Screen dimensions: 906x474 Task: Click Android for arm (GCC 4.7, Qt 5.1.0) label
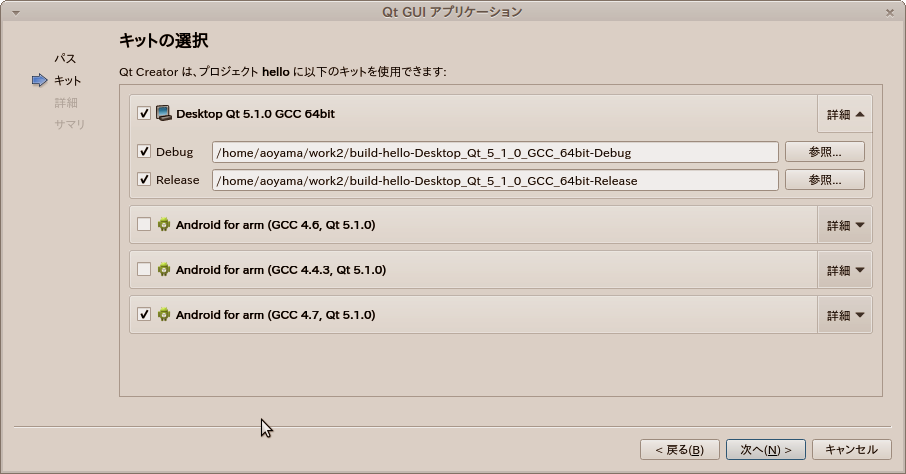point(276,315)
